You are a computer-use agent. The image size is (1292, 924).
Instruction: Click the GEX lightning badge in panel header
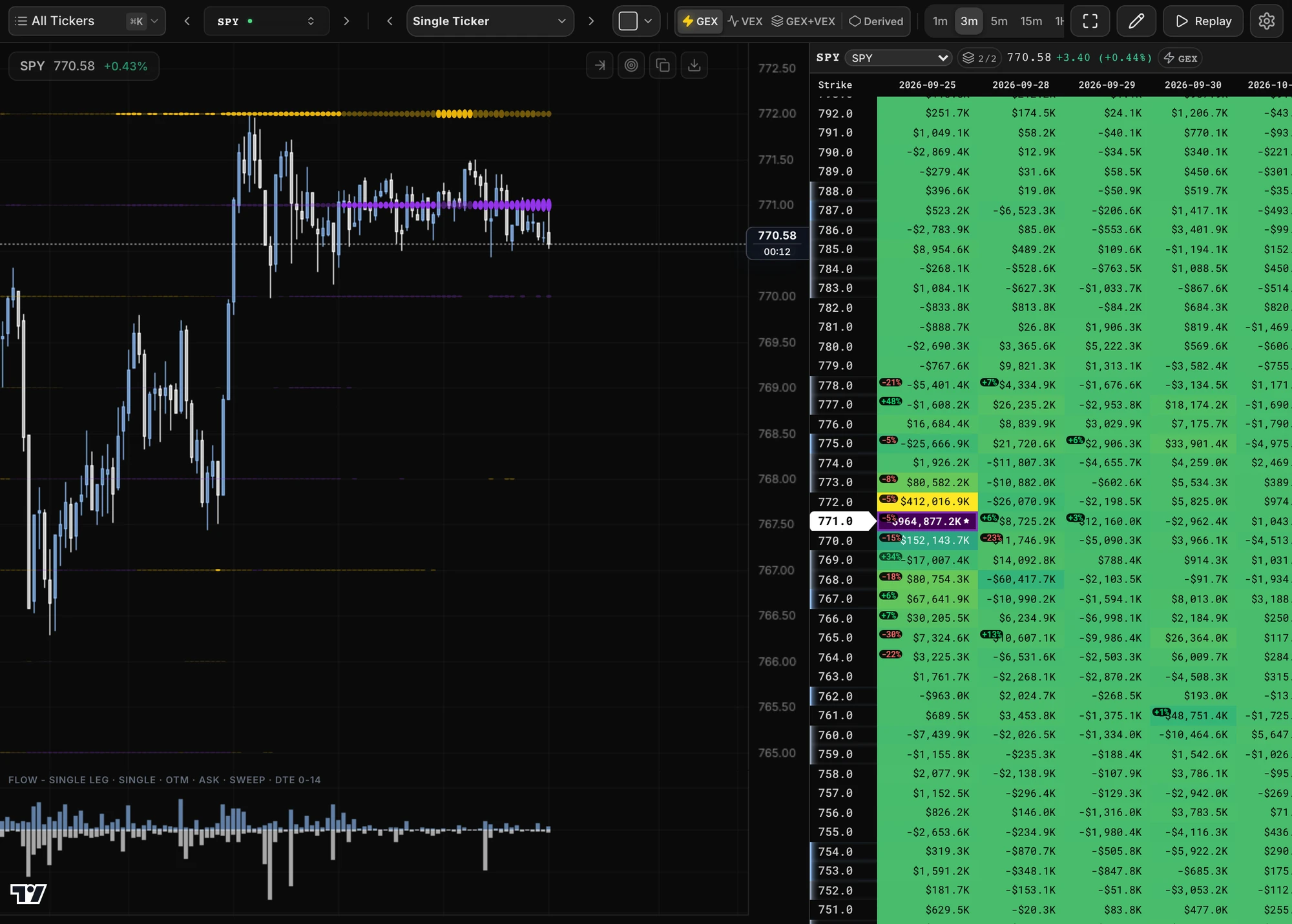pyautogui.click(x=1180, y=58)
